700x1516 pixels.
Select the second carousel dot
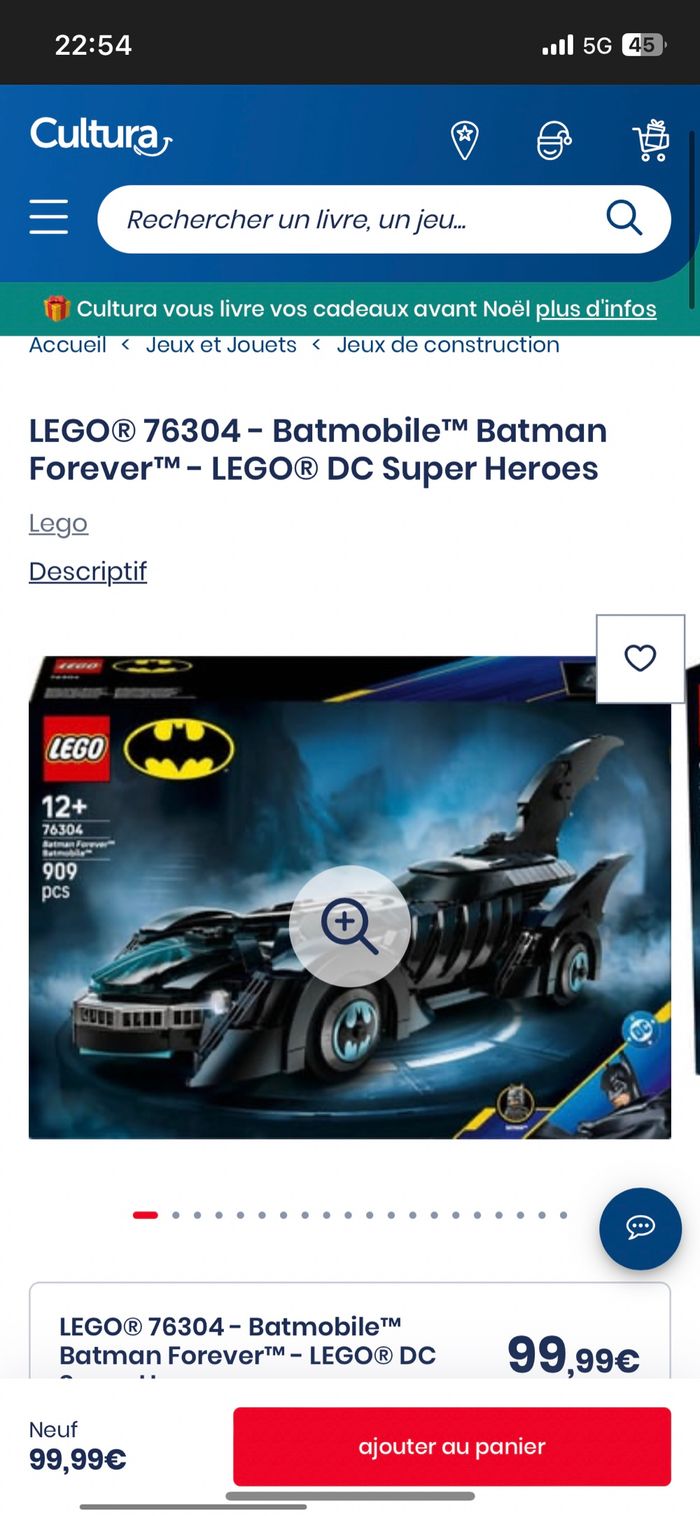pyautogui.click(x=176, y=1215)
